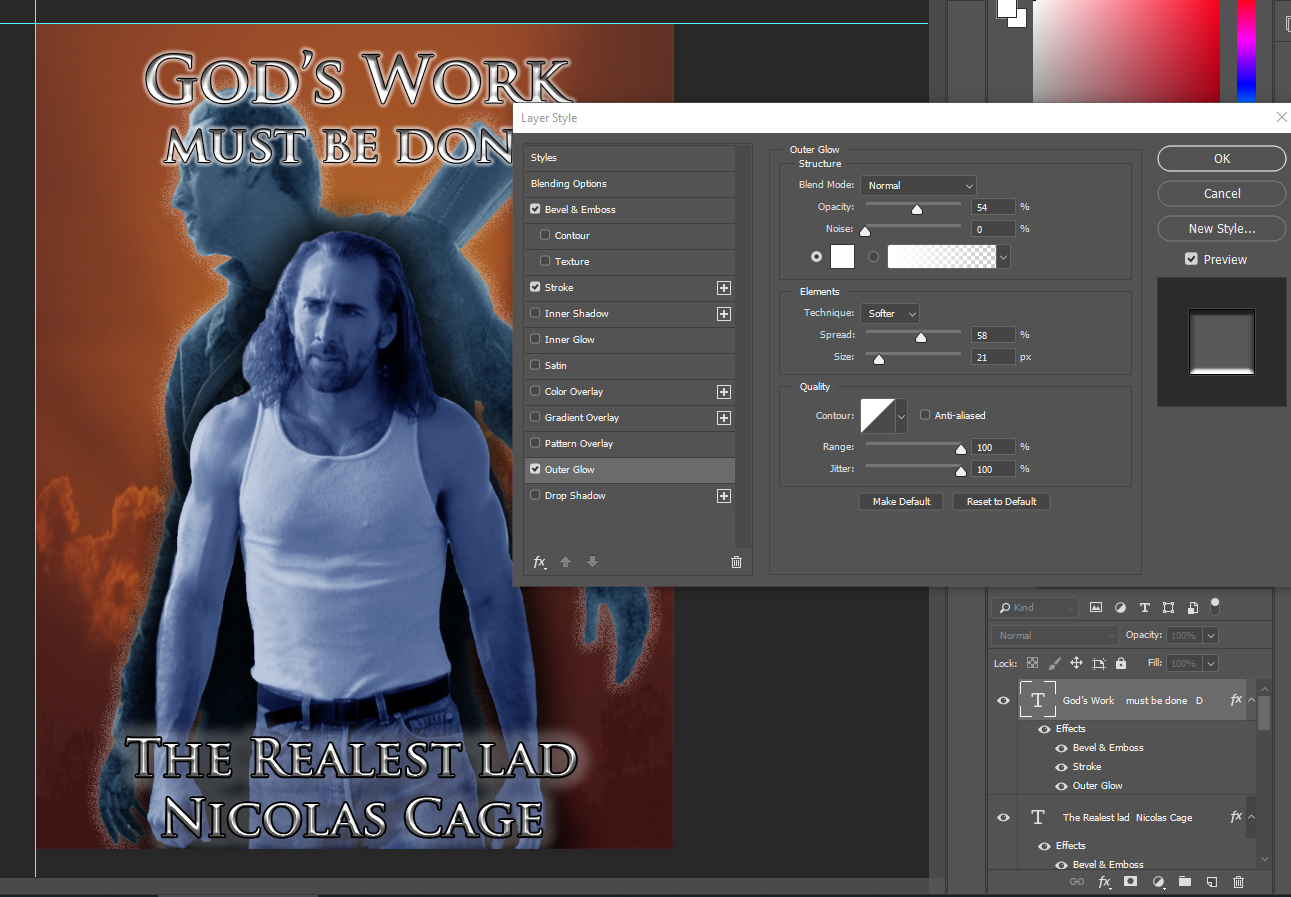Screen dimensions: 1291x897
Task: Open the Contour picker dropdown arrow
Action: (901, 415)
